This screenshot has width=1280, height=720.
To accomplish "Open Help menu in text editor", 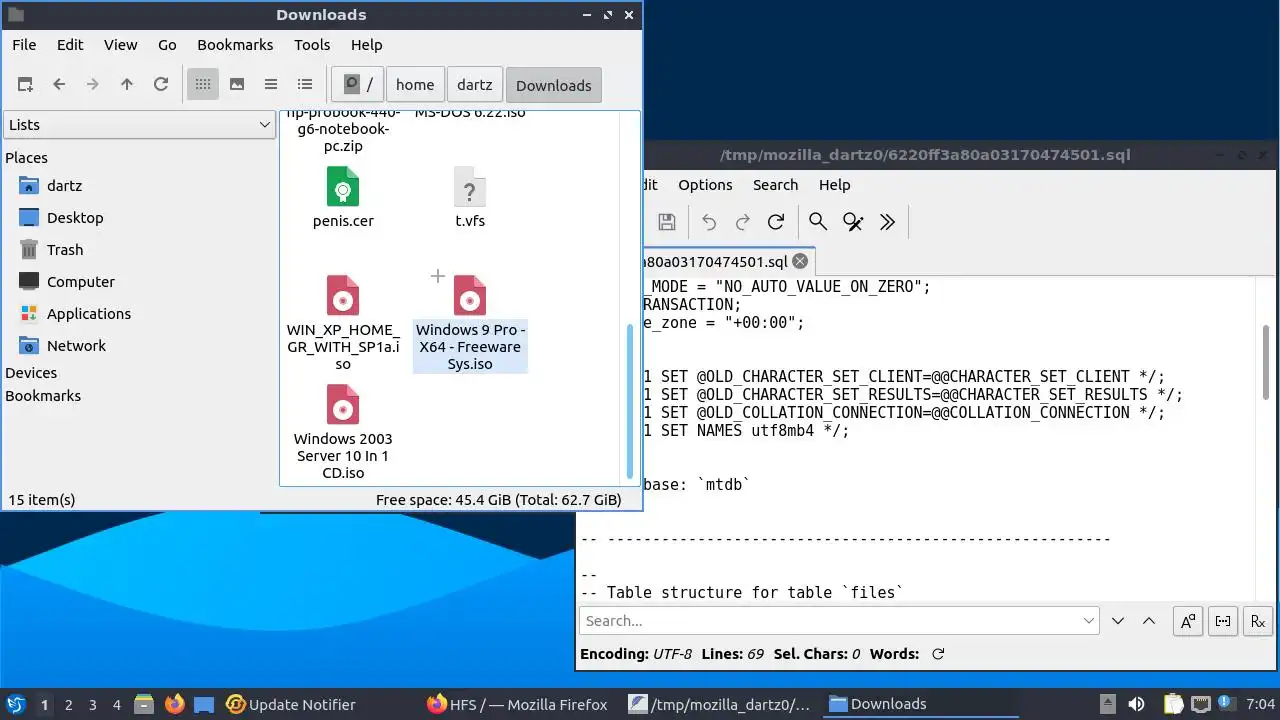I will click(x=834, y=185).
